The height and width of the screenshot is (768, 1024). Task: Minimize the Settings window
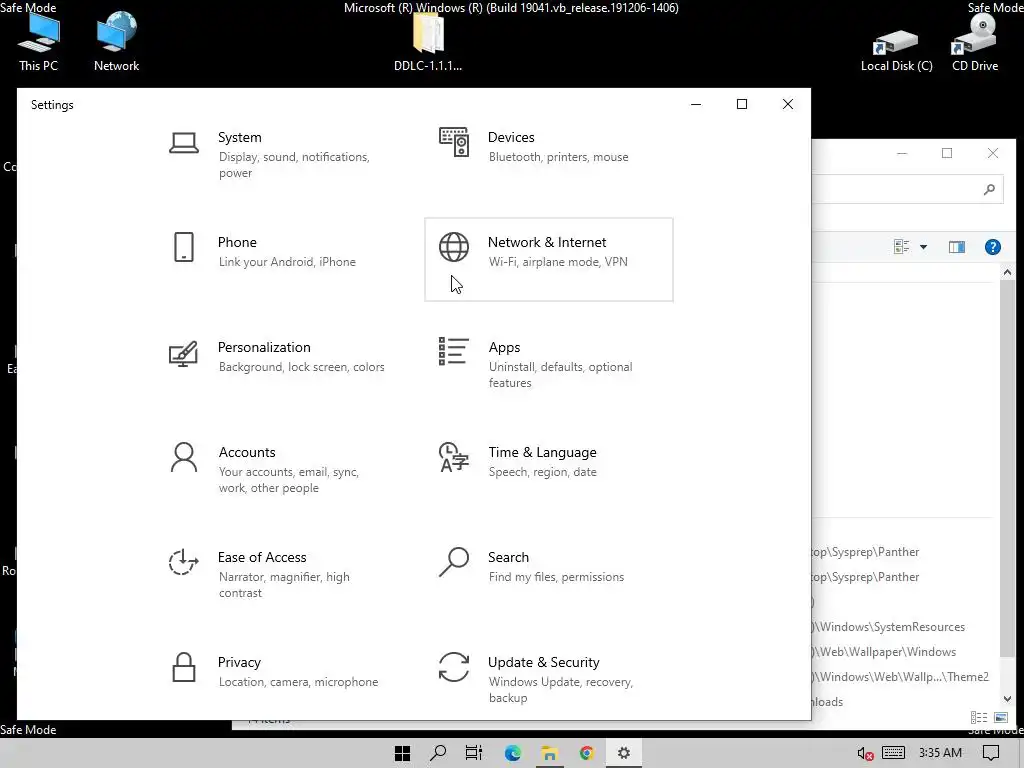696,104
